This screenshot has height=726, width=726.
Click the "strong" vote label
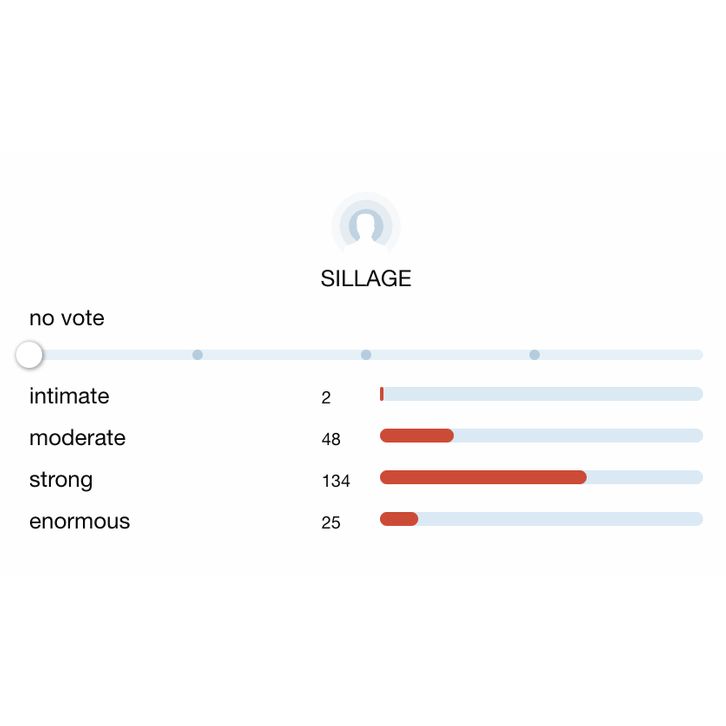click(x=61, y=480)
